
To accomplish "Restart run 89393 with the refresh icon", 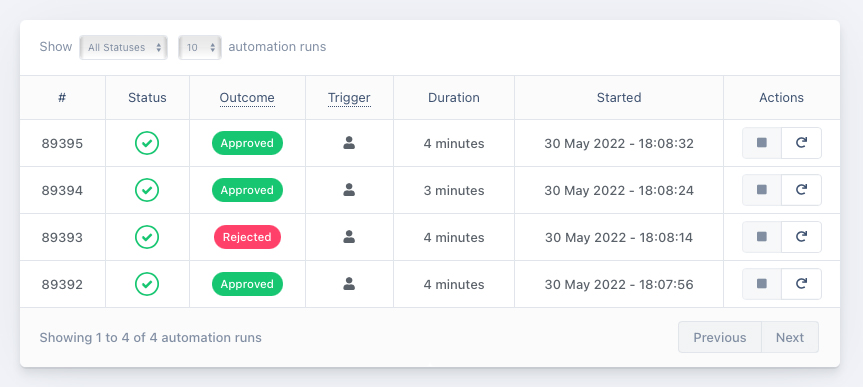I will 801,237.
